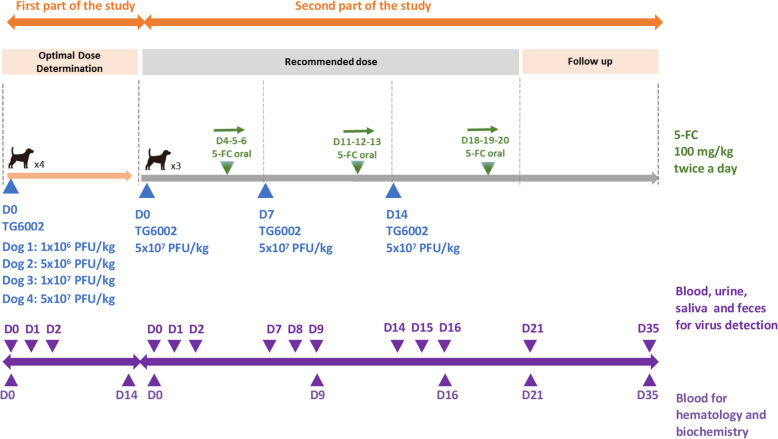778x439 pixels.
Task: Select the purple triangle under the D7 label
Action: [273, 346]
